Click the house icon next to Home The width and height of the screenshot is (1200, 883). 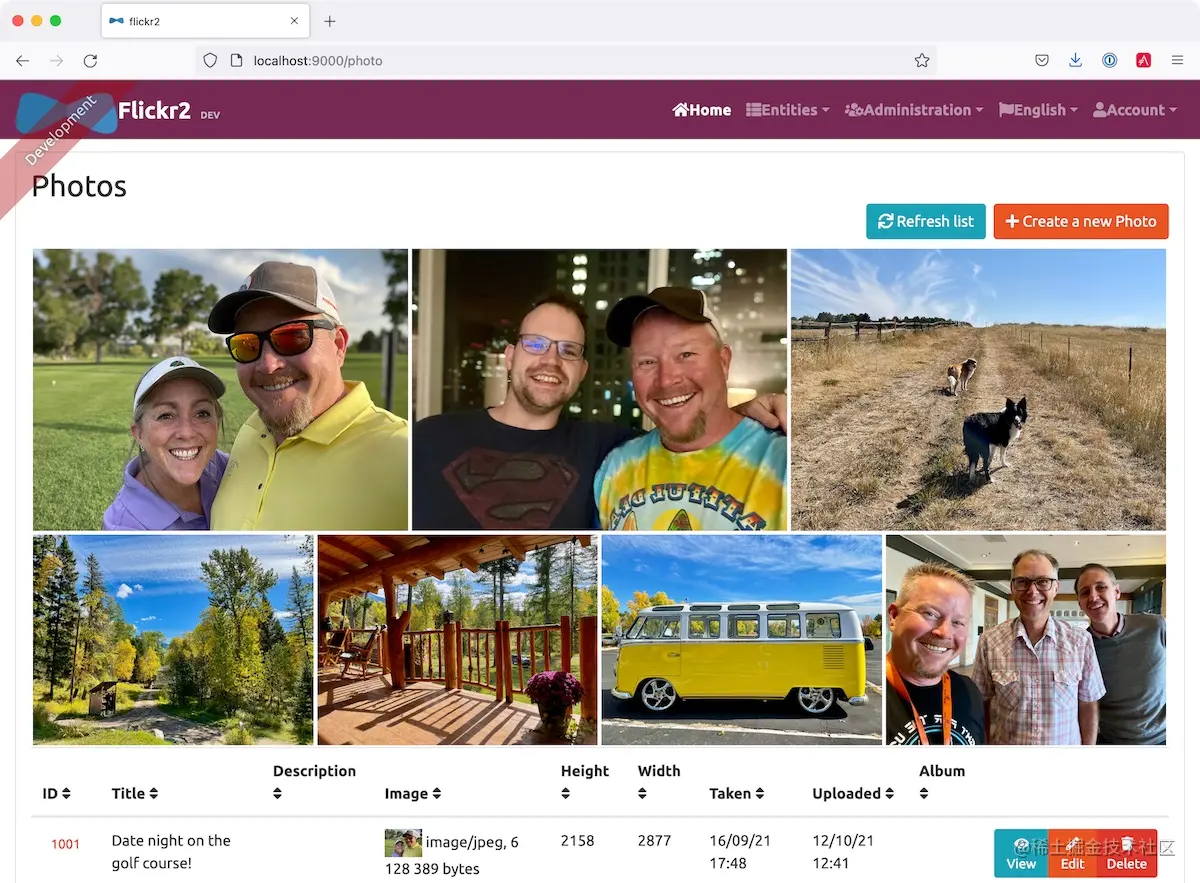pos(681,110)
